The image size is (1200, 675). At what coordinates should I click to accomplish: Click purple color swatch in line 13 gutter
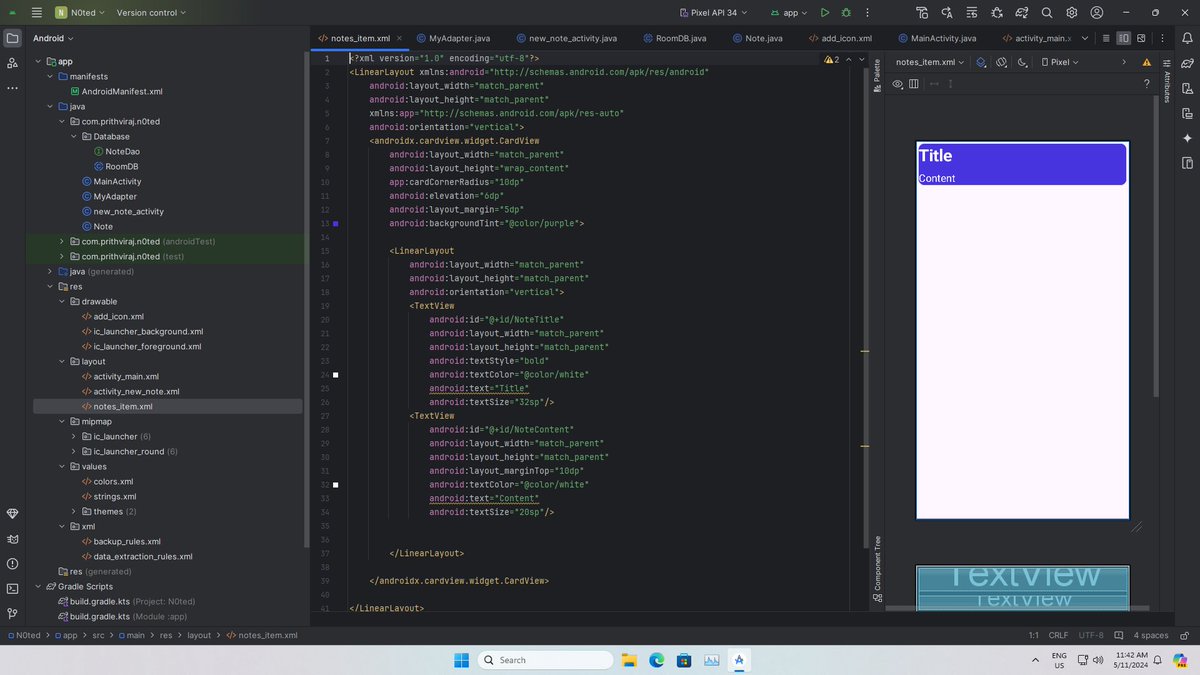click(335, 224)
